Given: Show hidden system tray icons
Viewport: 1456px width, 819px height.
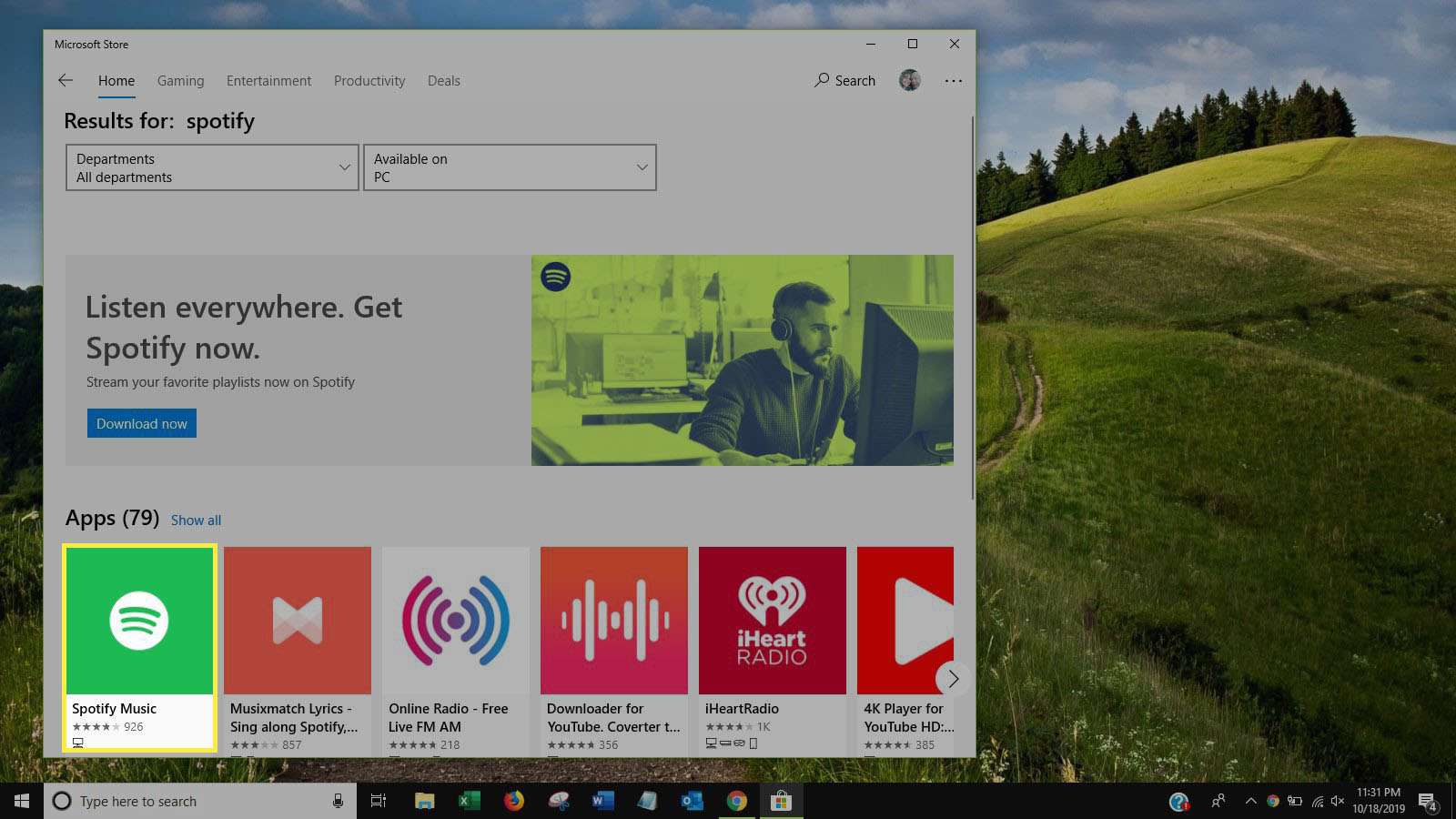Looking at the screenshot, I should 1250,801.
